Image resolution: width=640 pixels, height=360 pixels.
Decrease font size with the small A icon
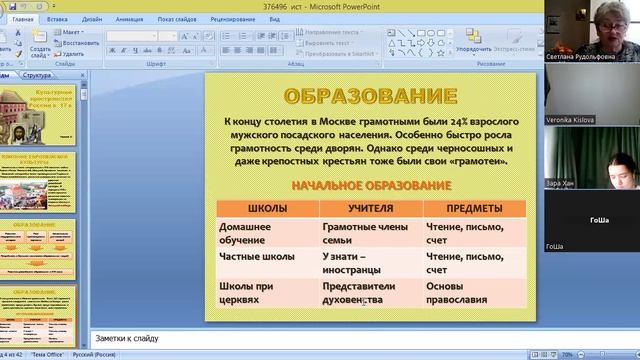click(x=196, y=37)
